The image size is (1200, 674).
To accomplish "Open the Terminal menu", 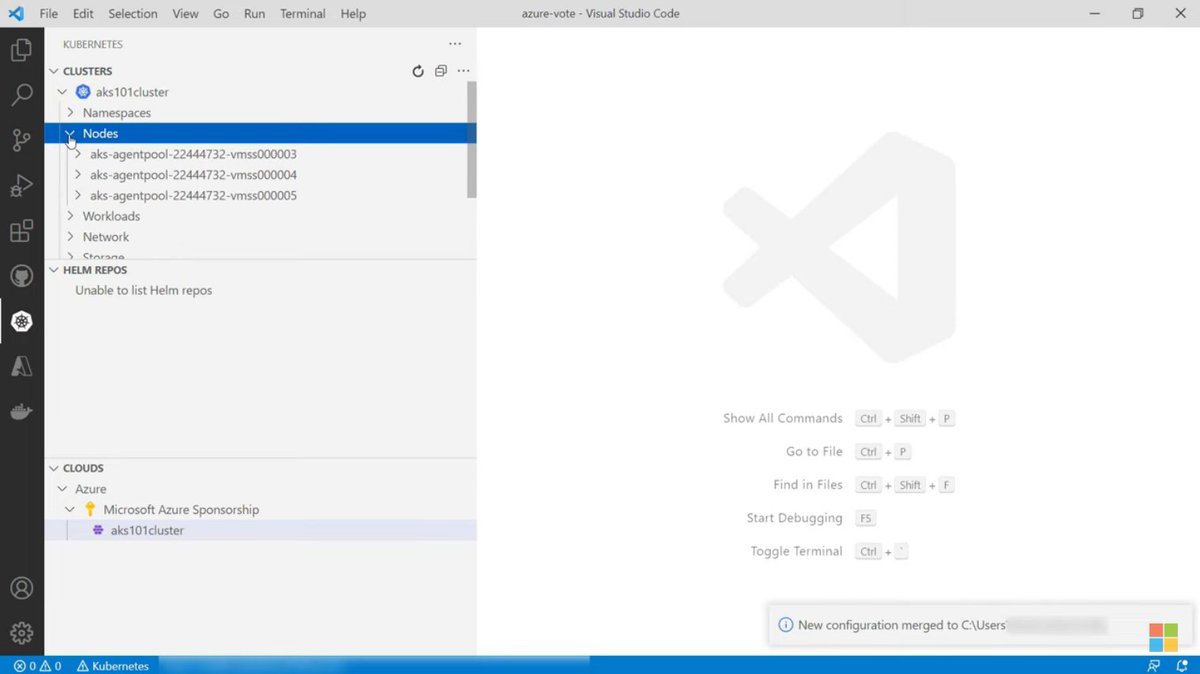I will coord(303,13).
